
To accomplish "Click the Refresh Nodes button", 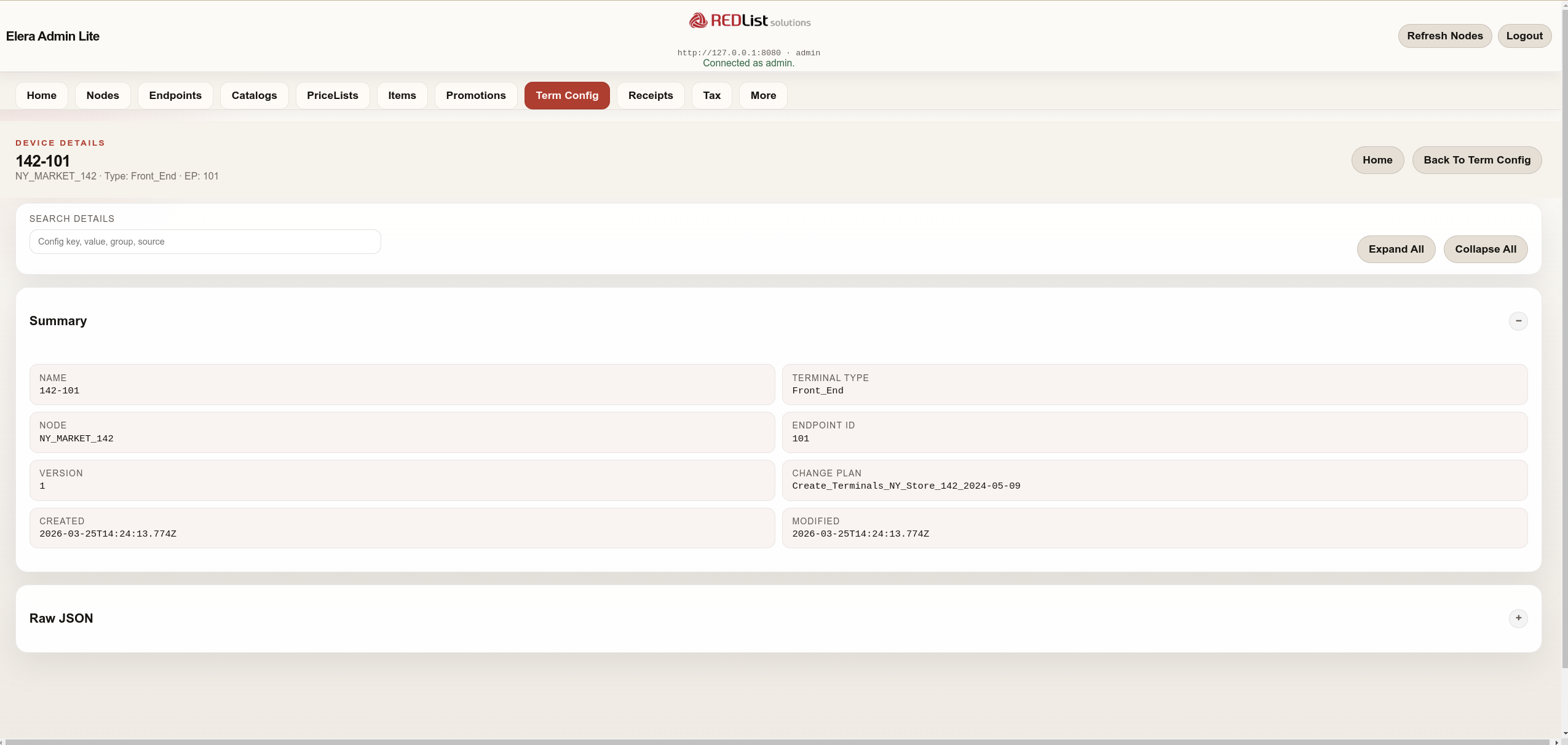I will (x=1445, y=36).
